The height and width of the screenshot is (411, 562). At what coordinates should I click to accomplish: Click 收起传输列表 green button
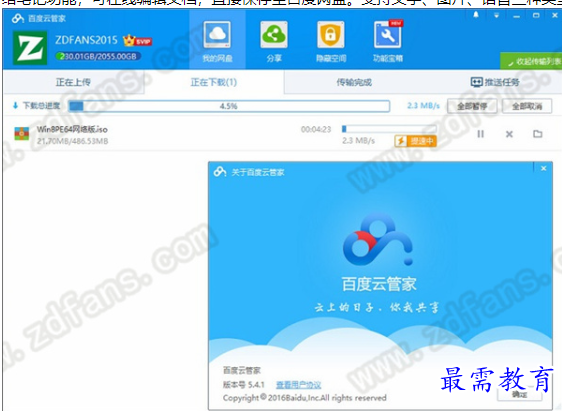point(532,62)
